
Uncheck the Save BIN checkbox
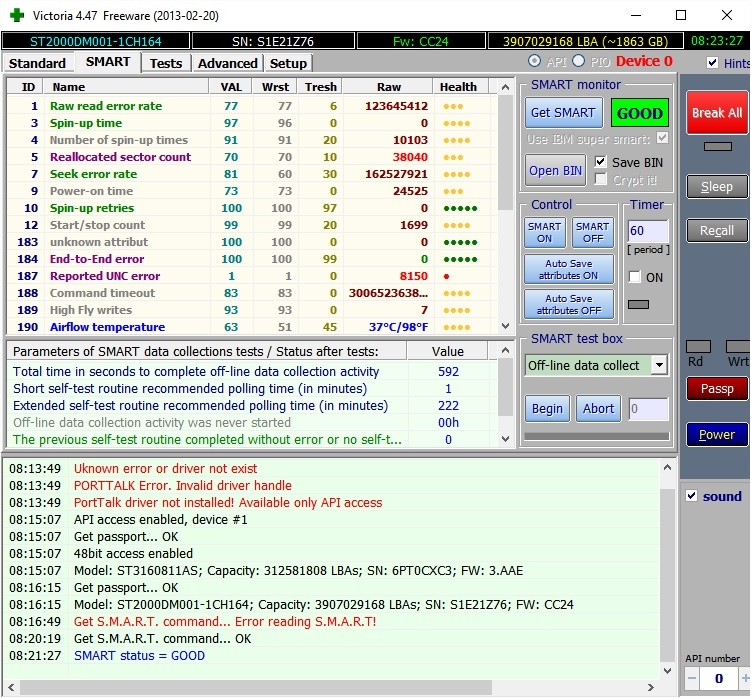[600, 162]
